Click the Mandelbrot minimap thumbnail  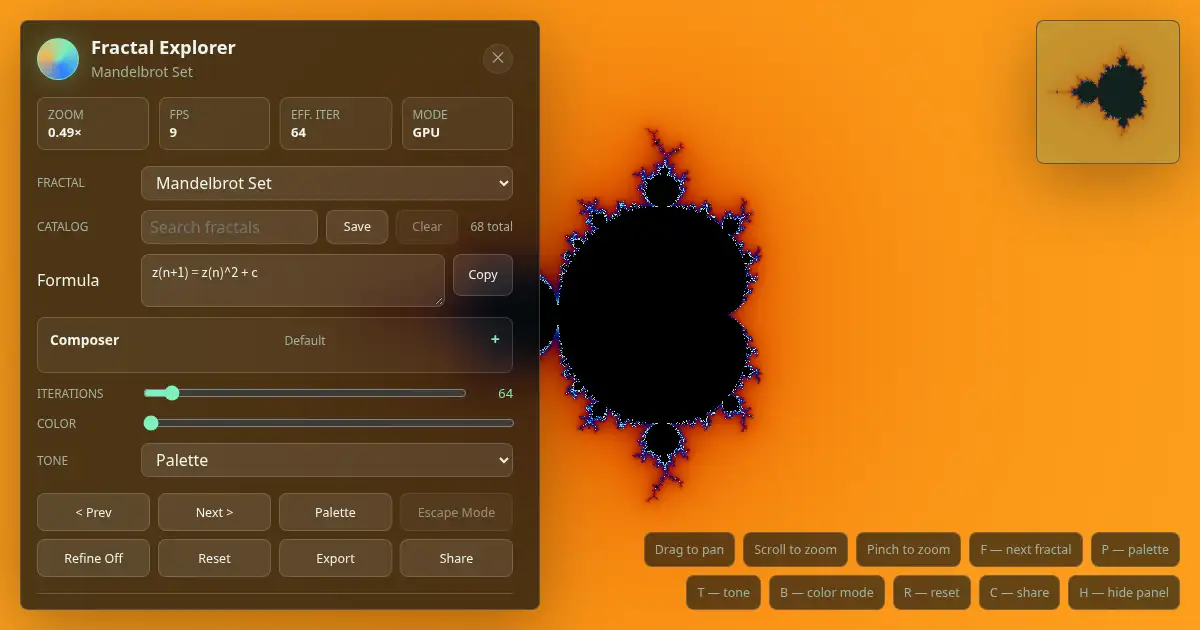[1108, 92]
